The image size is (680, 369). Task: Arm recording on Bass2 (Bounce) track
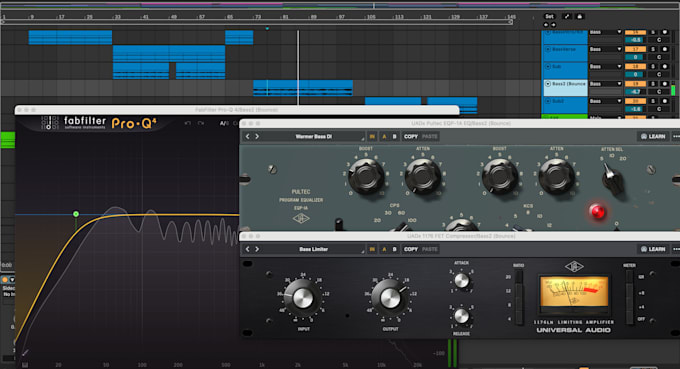tap(664, 84)
